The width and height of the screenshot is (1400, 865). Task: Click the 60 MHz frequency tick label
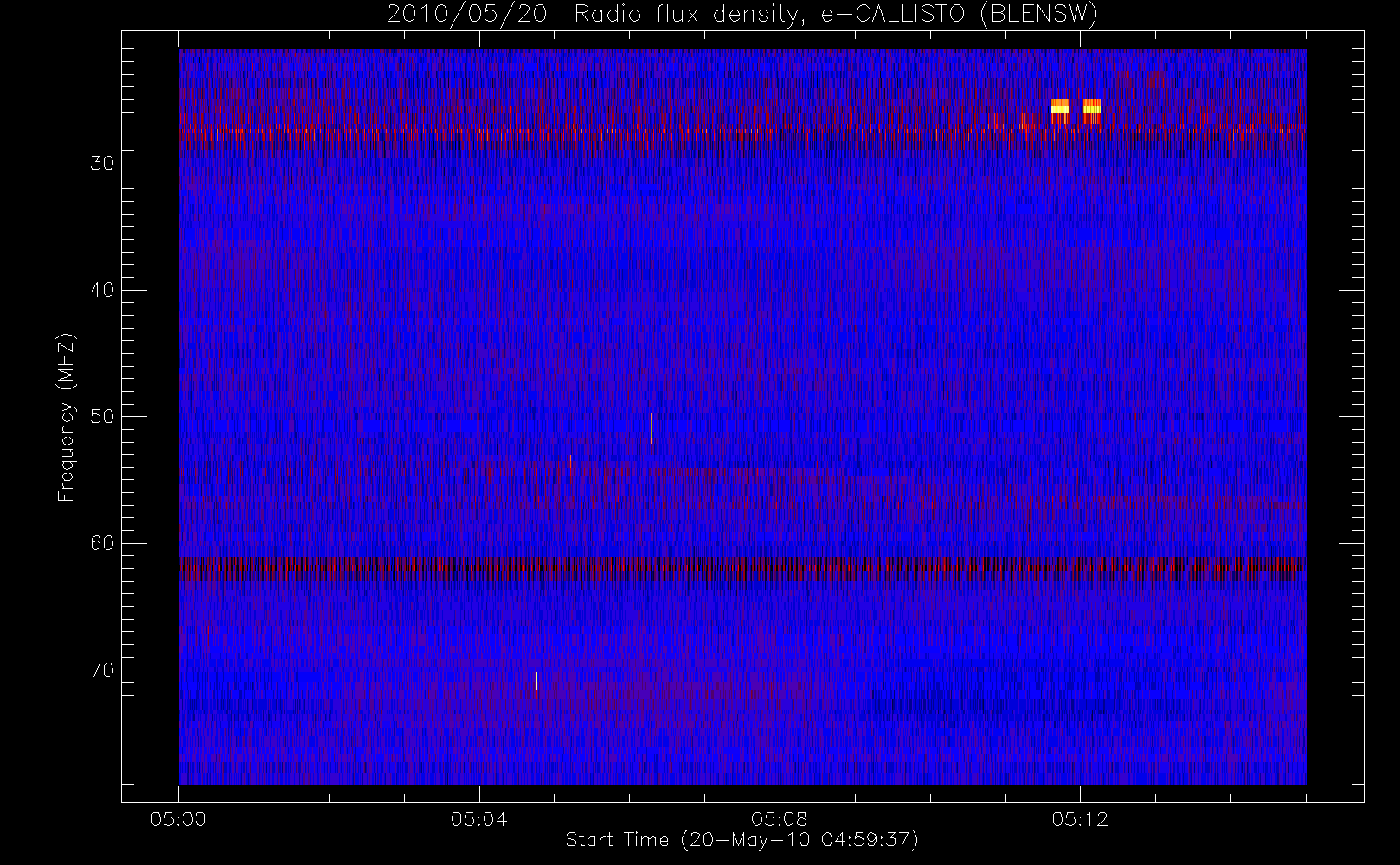point(102,543)
